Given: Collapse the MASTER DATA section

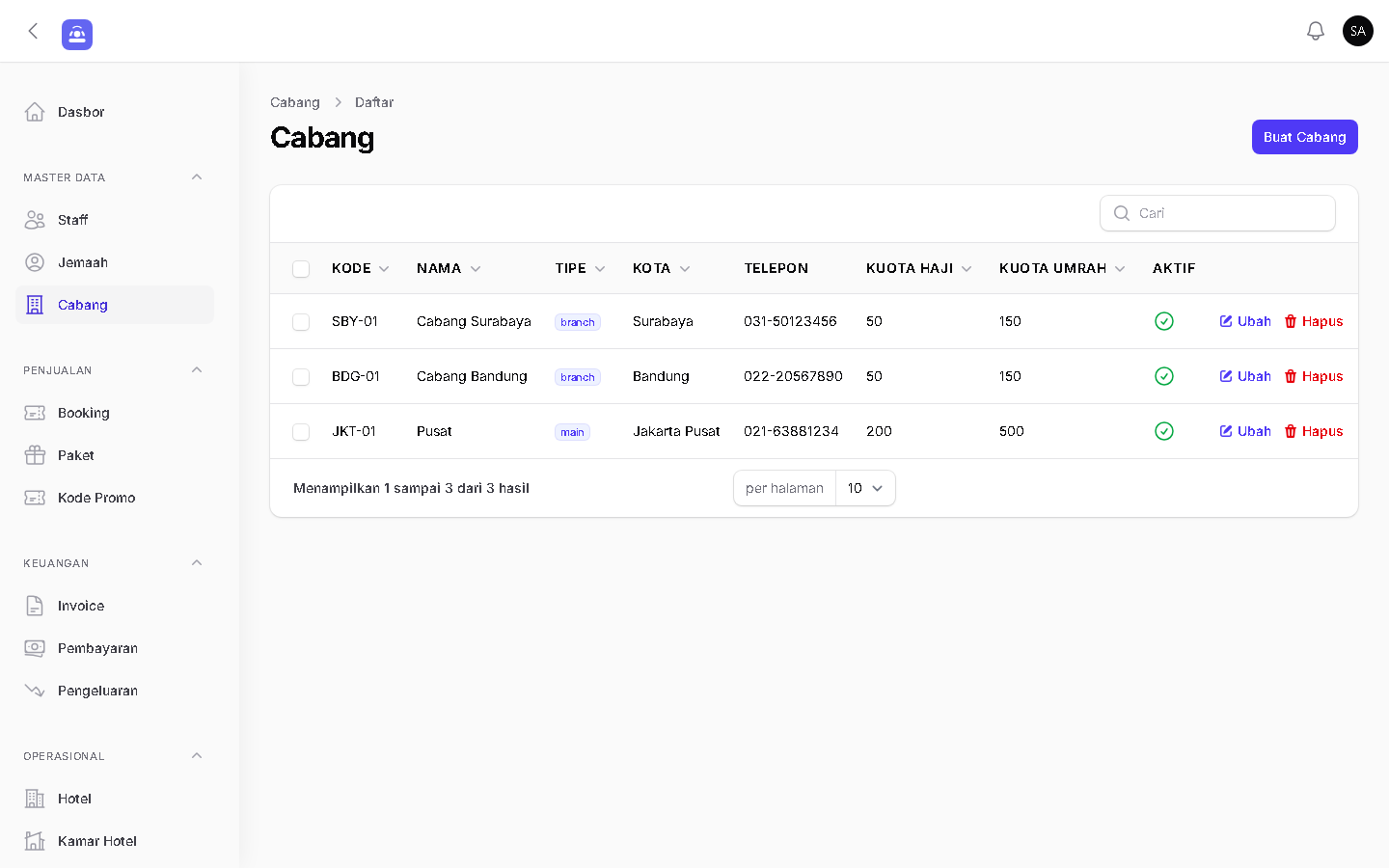Looking at the screenshot, I should coord(197,177).
